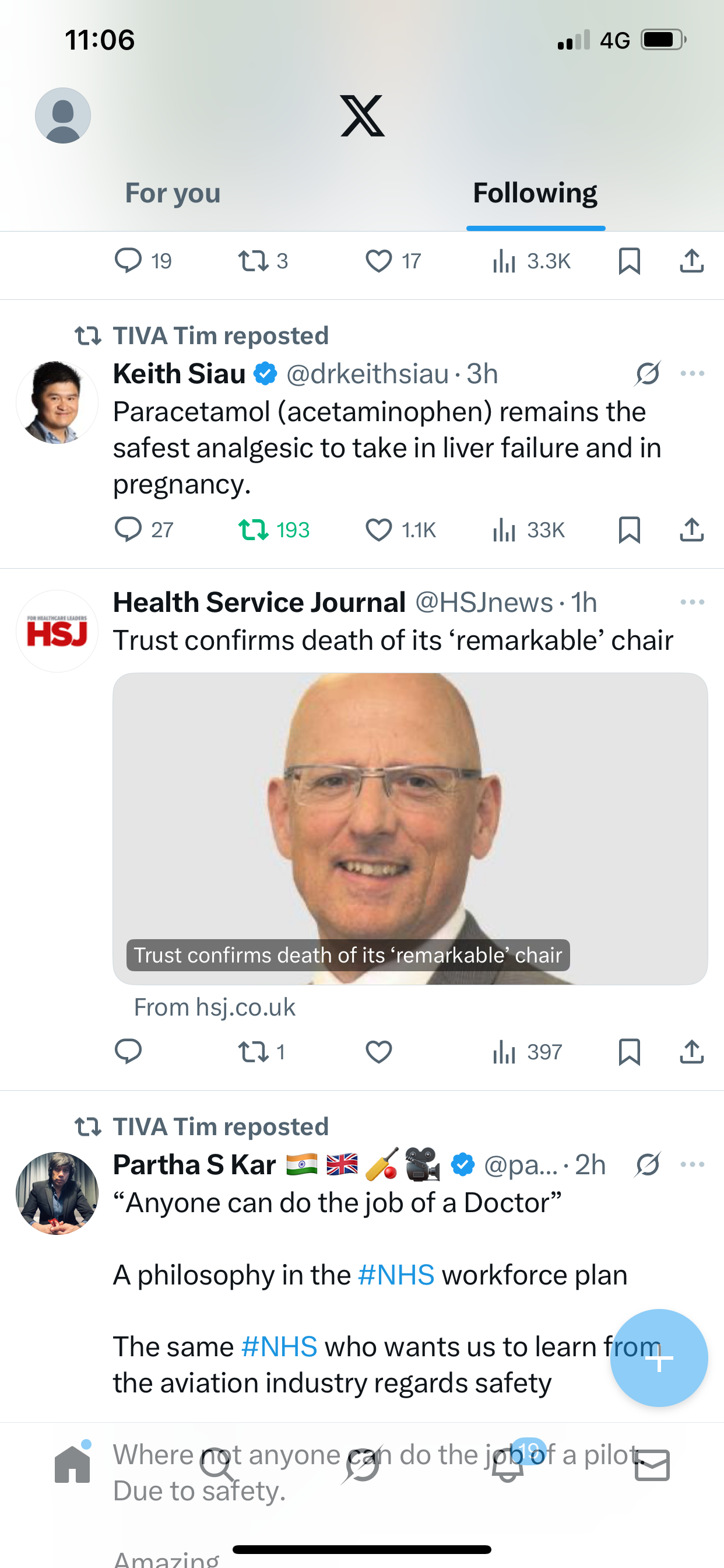The height and width of the screenshot is (1568, 724).
Task: Repost the Health Service Journal post
Action: point(253,1052)
